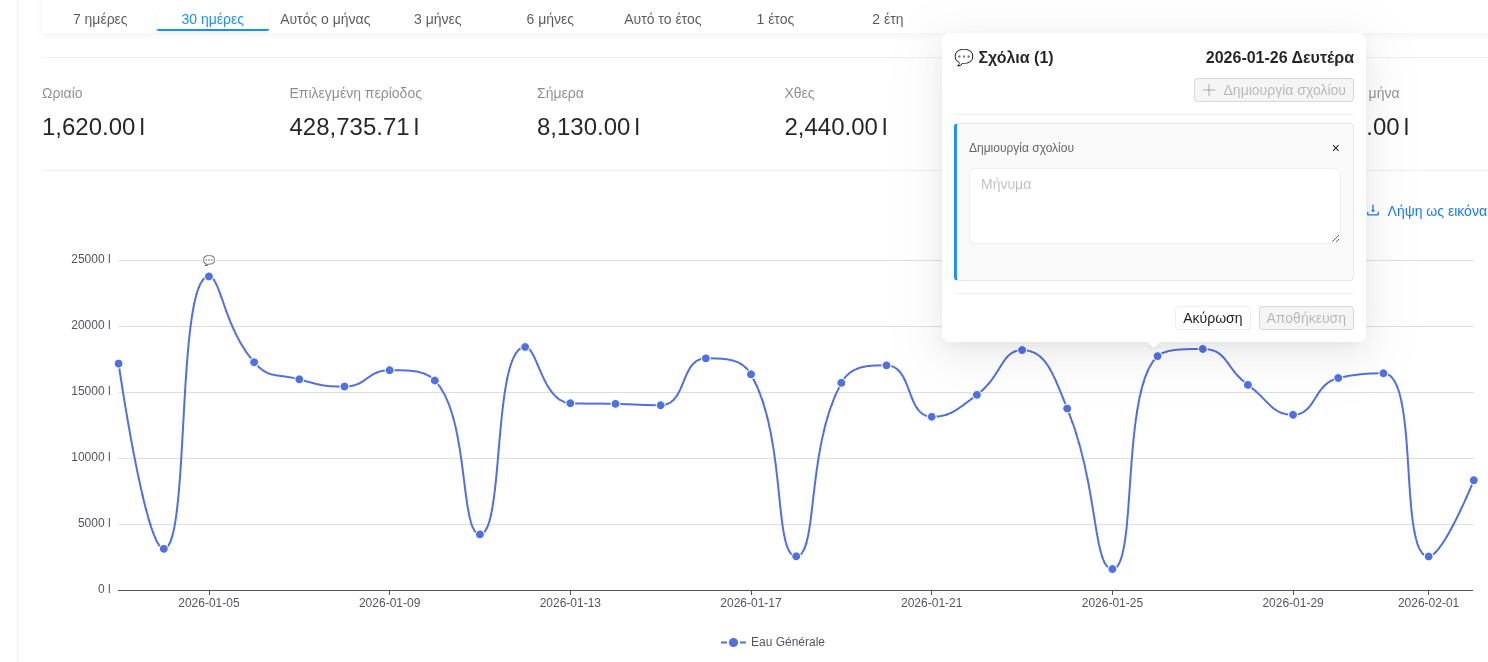Screen dimensions: 1488x662
Task: Click the Λήψη ως εικόνα link
Action: tap(1436, 211)
